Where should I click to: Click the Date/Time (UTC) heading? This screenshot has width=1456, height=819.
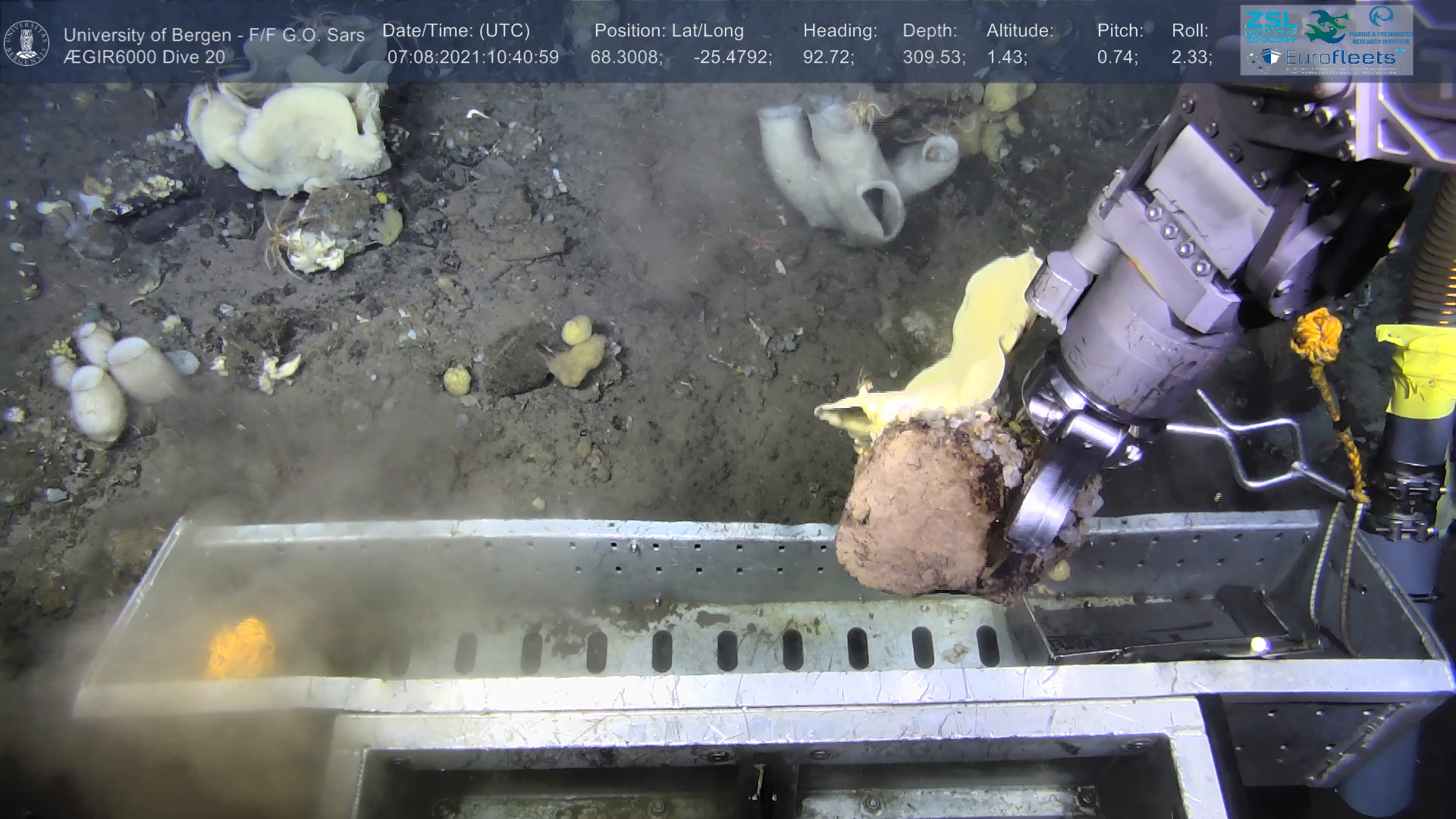click(x=456, y=31)
